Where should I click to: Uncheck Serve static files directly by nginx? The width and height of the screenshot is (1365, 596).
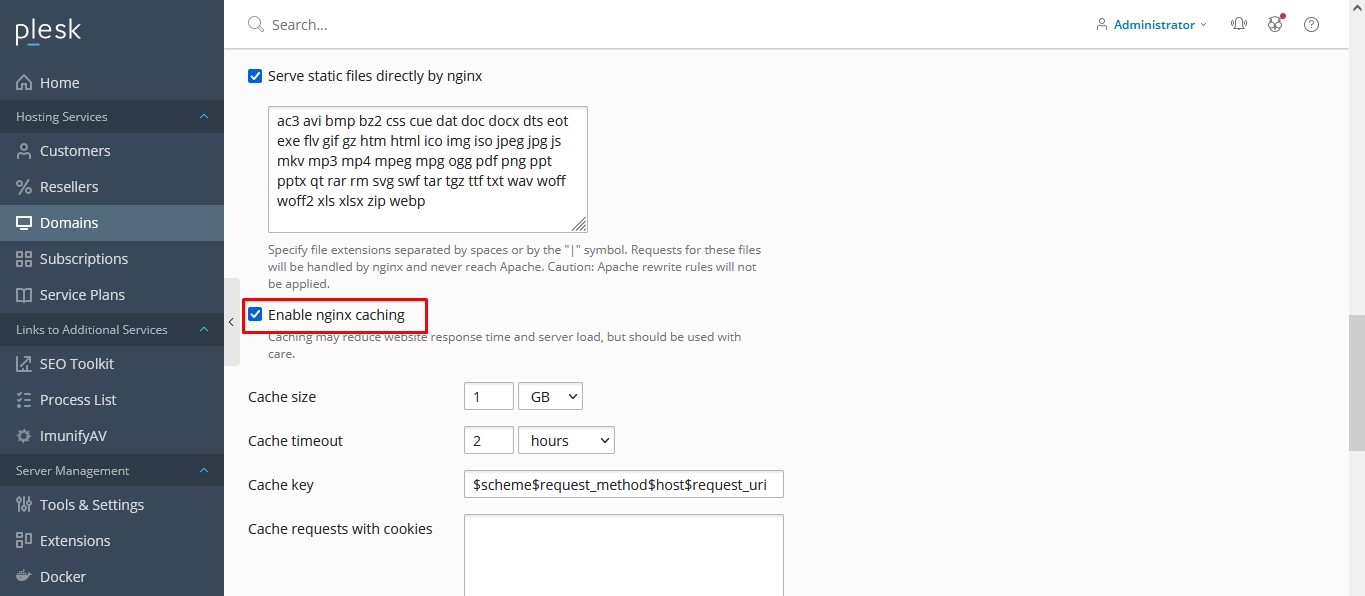pos(255,75)
